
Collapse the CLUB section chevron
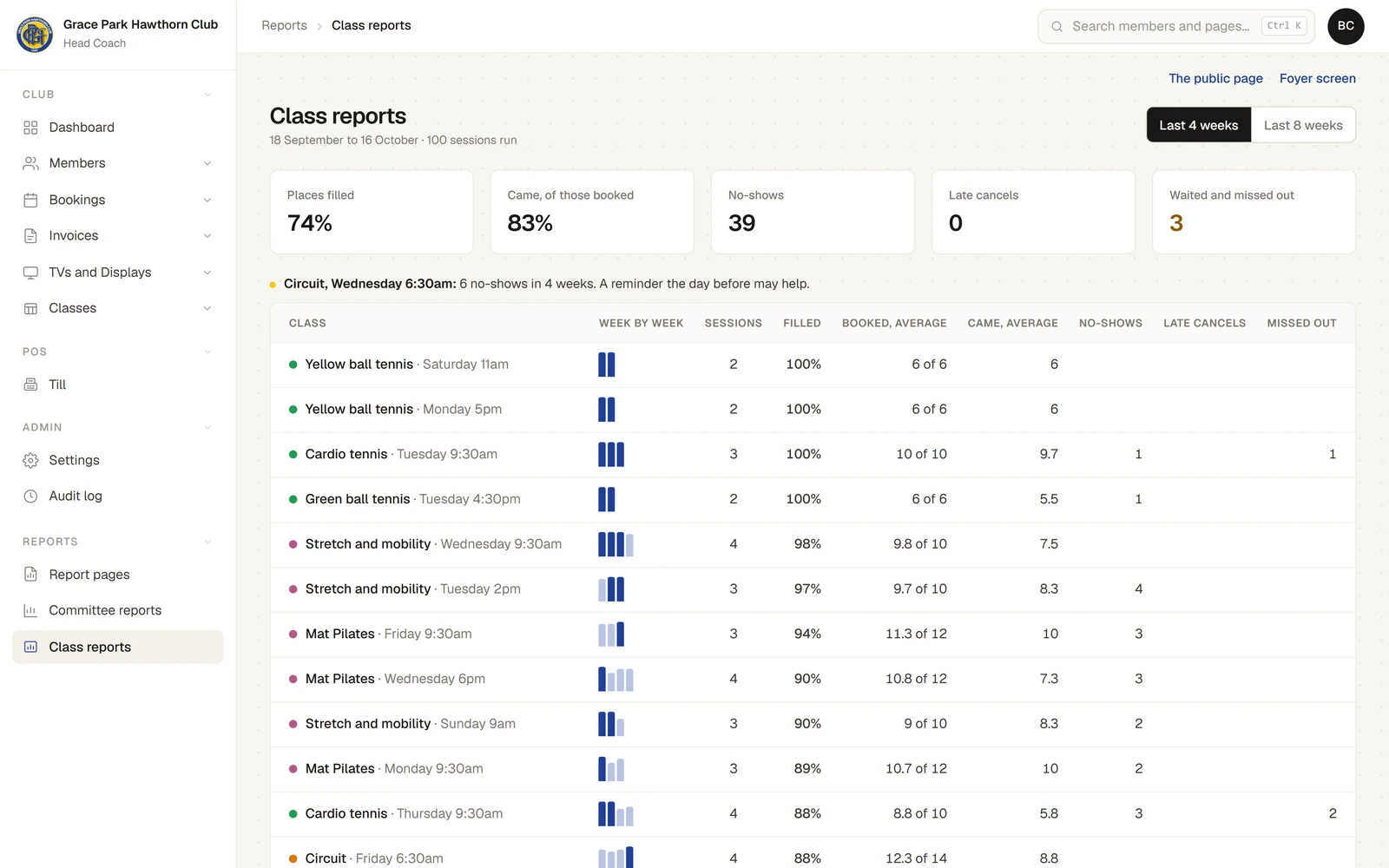(207, 95)
